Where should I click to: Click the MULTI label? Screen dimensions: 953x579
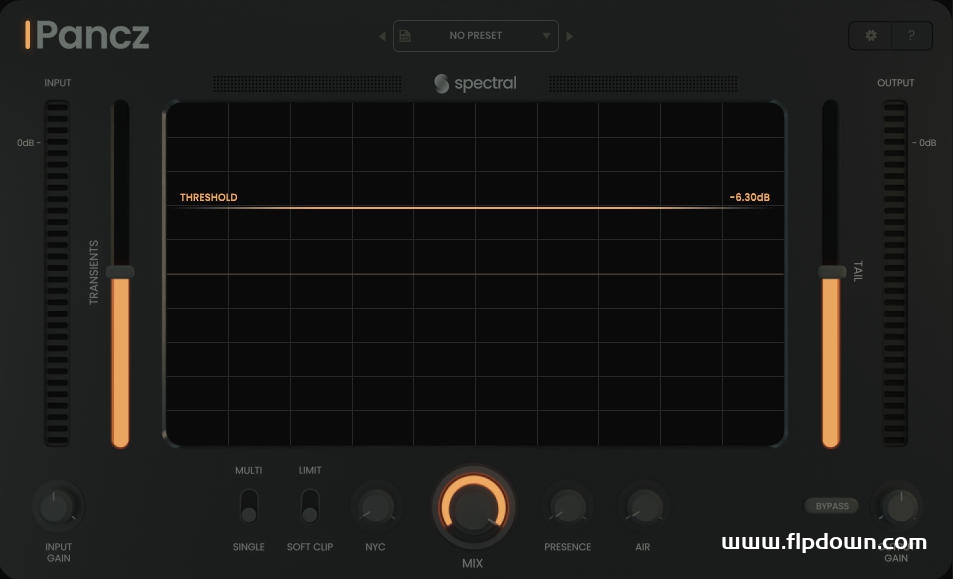coord(249,470)
